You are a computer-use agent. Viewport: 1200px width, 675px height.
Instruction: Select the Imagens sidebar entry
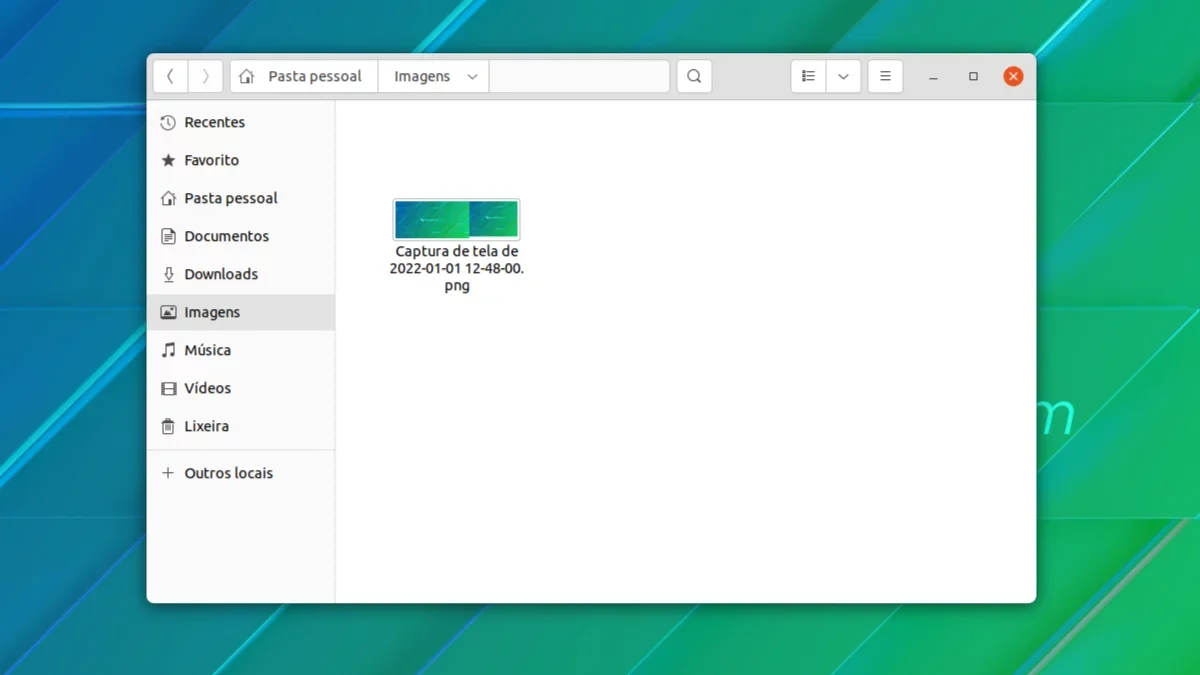(x=241, y=312)
